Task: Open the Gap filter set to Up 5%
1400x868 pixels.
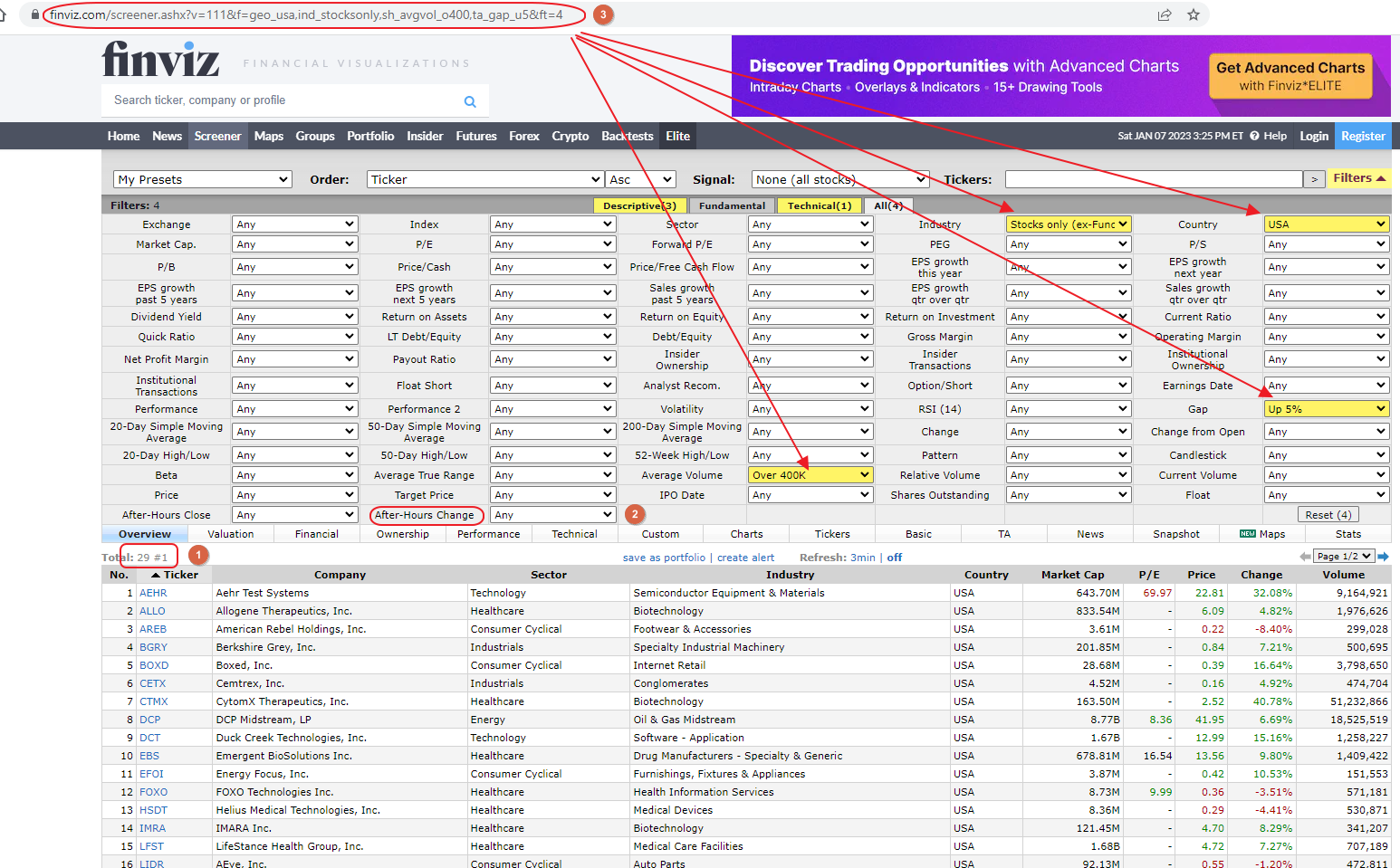Action: [1327, 409]
